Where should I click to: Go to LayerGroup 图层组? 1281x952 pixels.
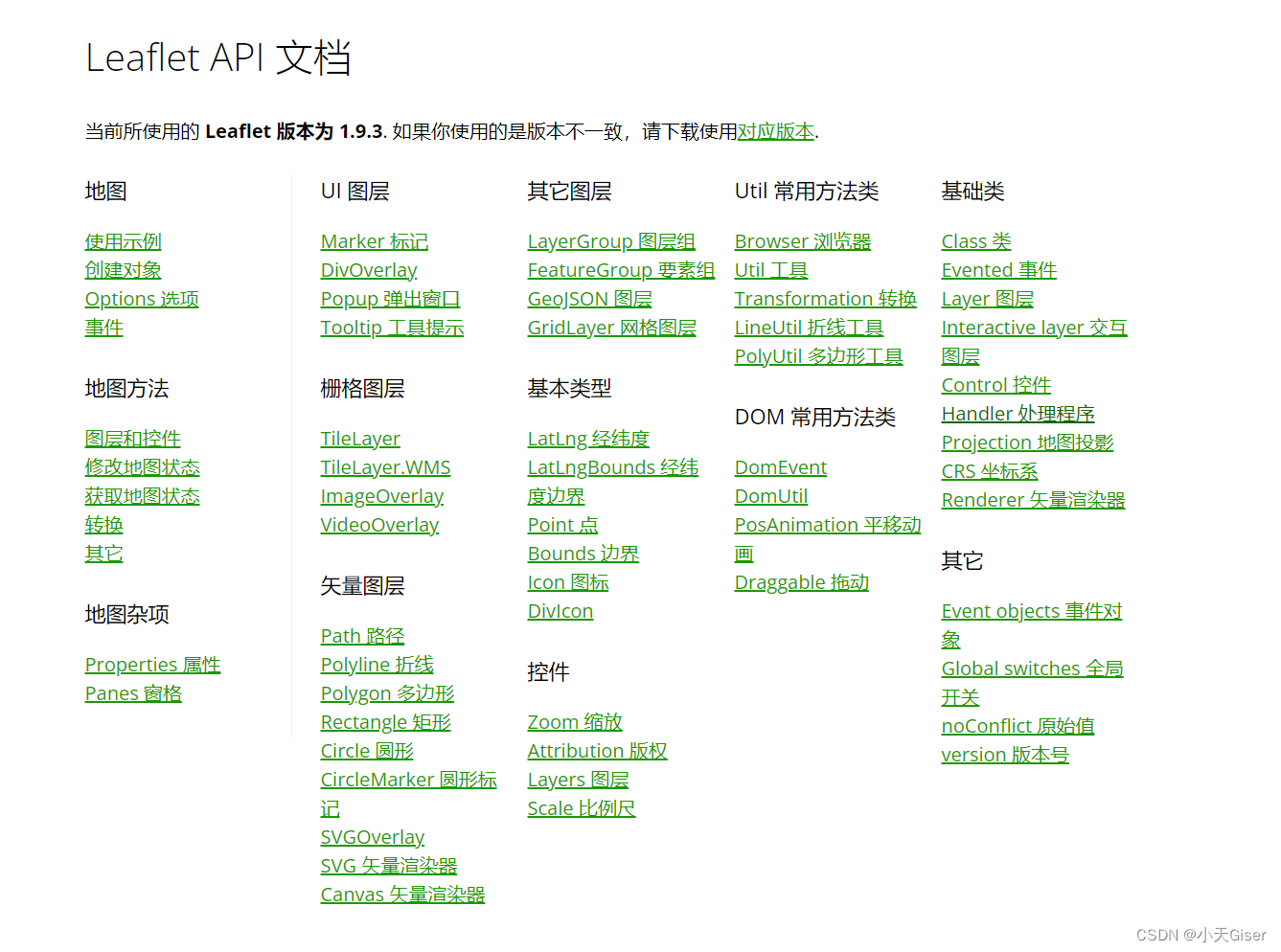(x=611, y=241)
